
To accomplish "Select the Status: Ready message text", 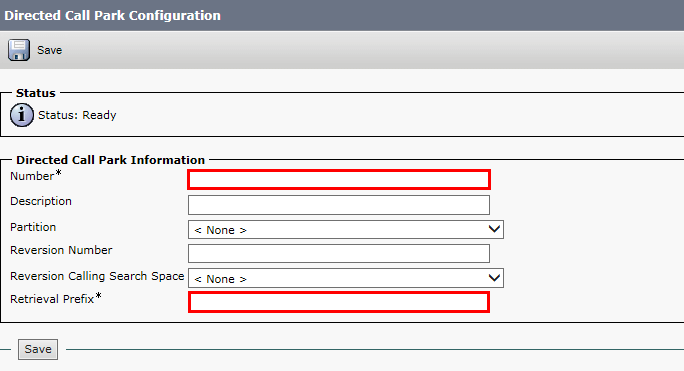I will pyautogui.click(x=77, y=115).
